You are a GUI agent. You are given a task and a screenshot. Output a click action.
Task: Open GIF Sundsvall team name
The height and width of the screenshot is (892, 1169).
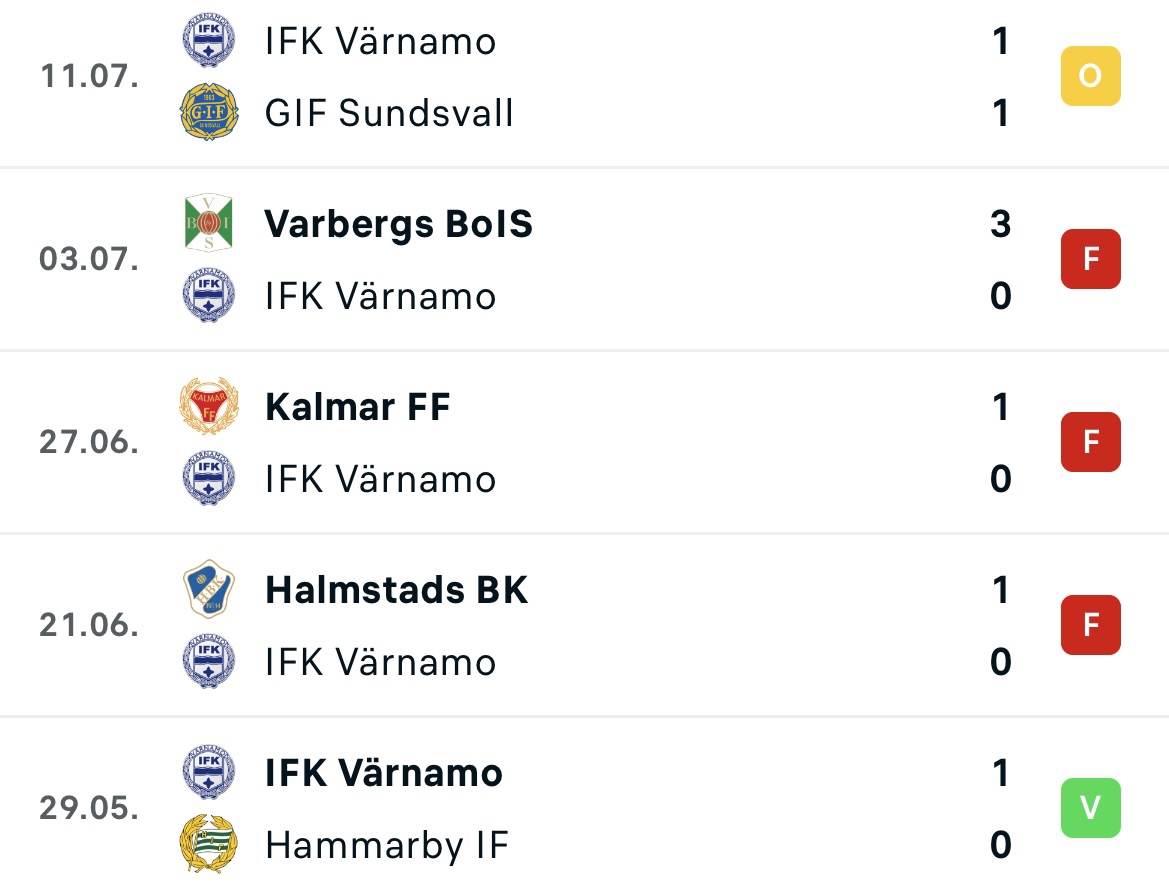tap(389, 113)
